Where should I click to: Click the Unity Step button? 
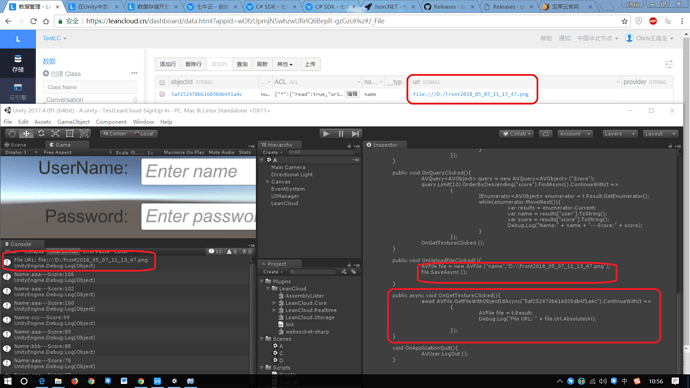[355, 134]
